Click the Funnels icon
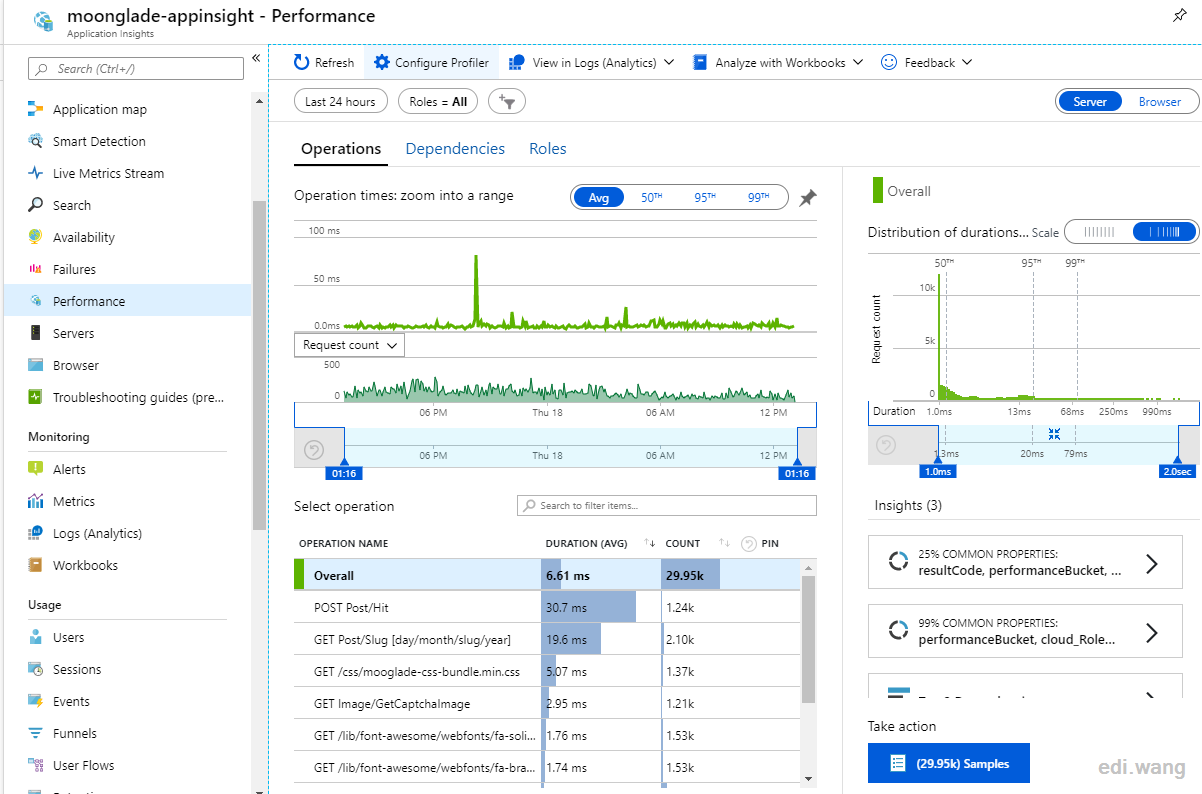 (36, 733)
